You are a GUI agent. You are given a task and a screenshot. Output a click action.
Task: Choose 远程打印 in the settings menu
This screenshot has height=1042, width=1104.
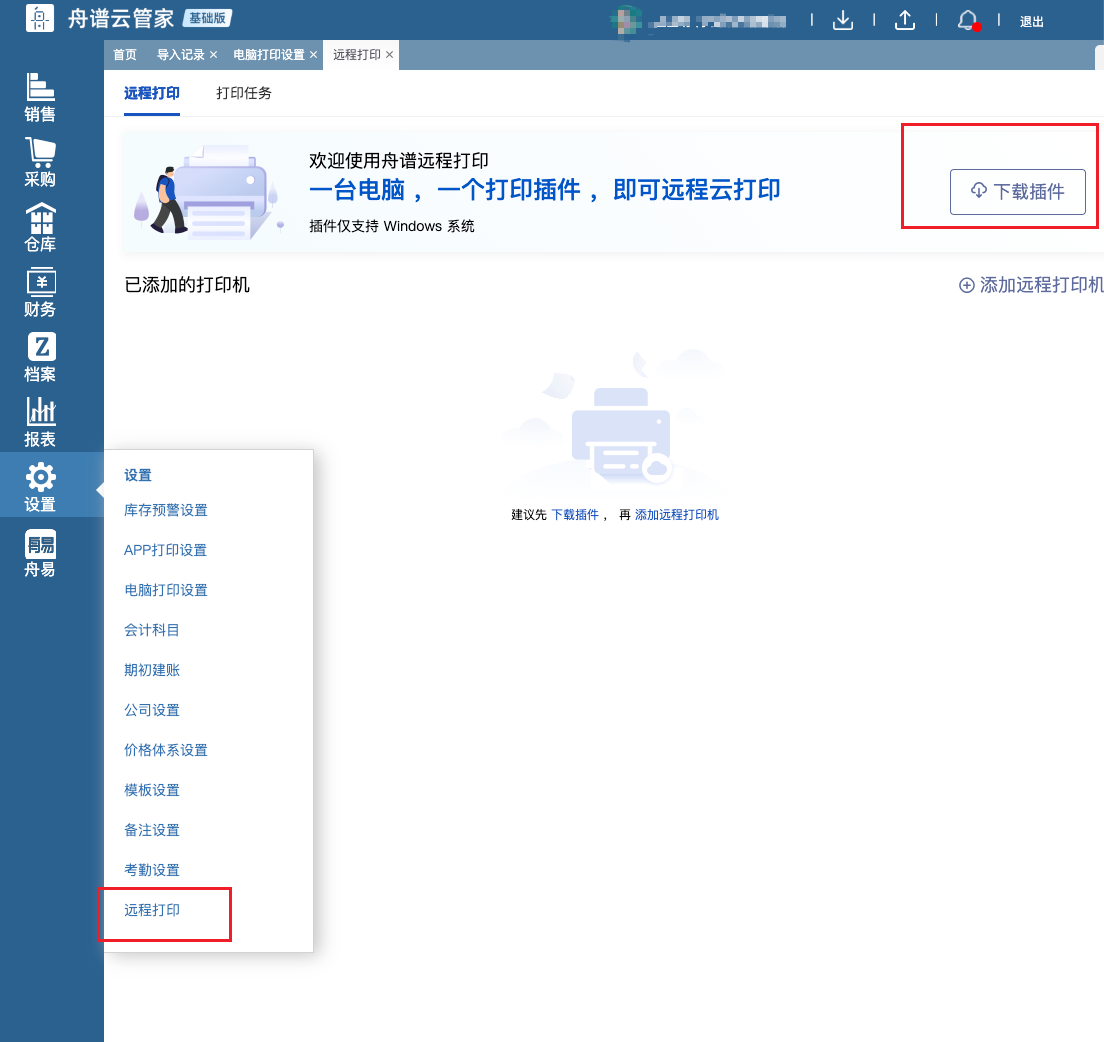tap(152, 910)
